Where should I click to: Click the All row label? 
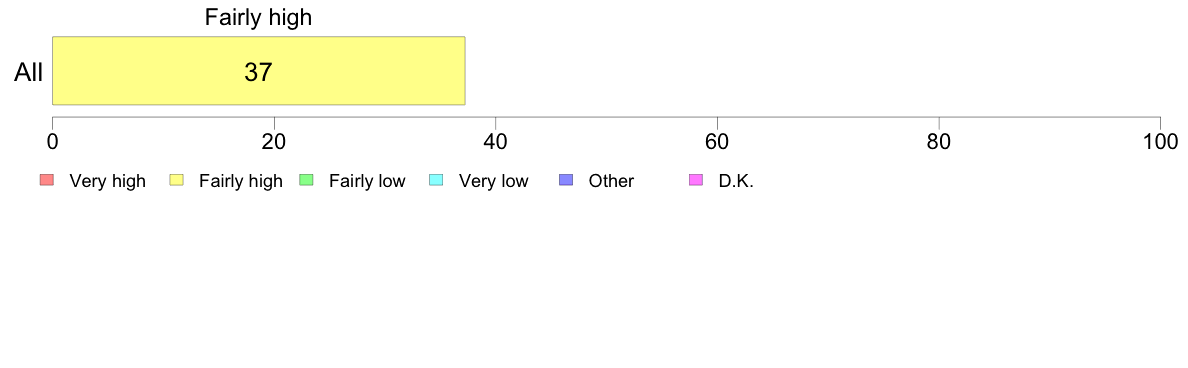coord(29,73)
